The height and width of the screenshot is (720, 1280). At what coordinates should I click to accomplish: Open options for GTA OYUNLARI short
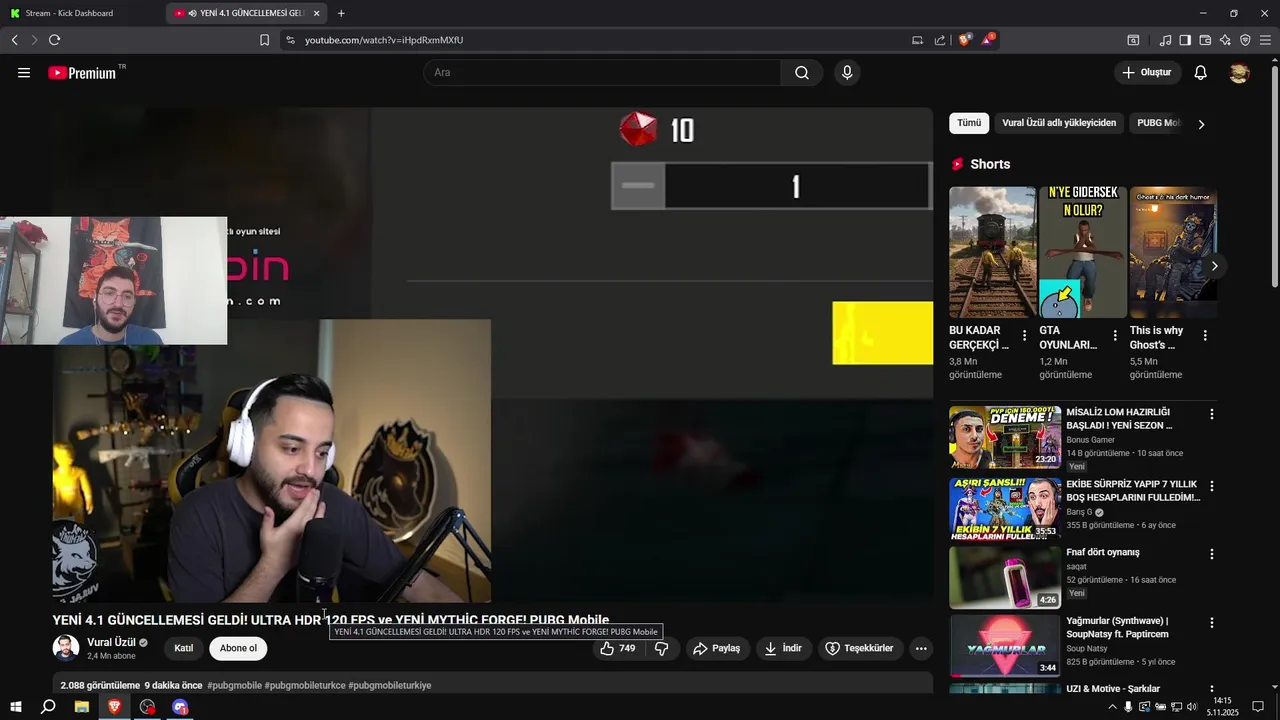1115,335
